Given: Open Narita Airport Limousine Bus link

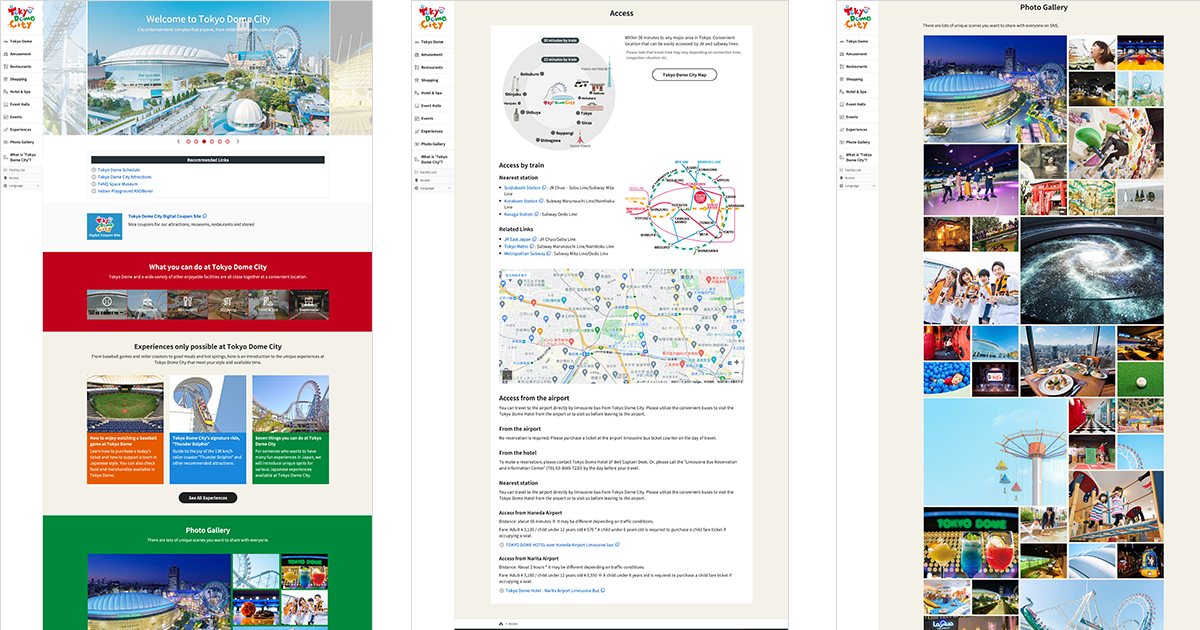Looking at the screenshot, I should point(554,591).
